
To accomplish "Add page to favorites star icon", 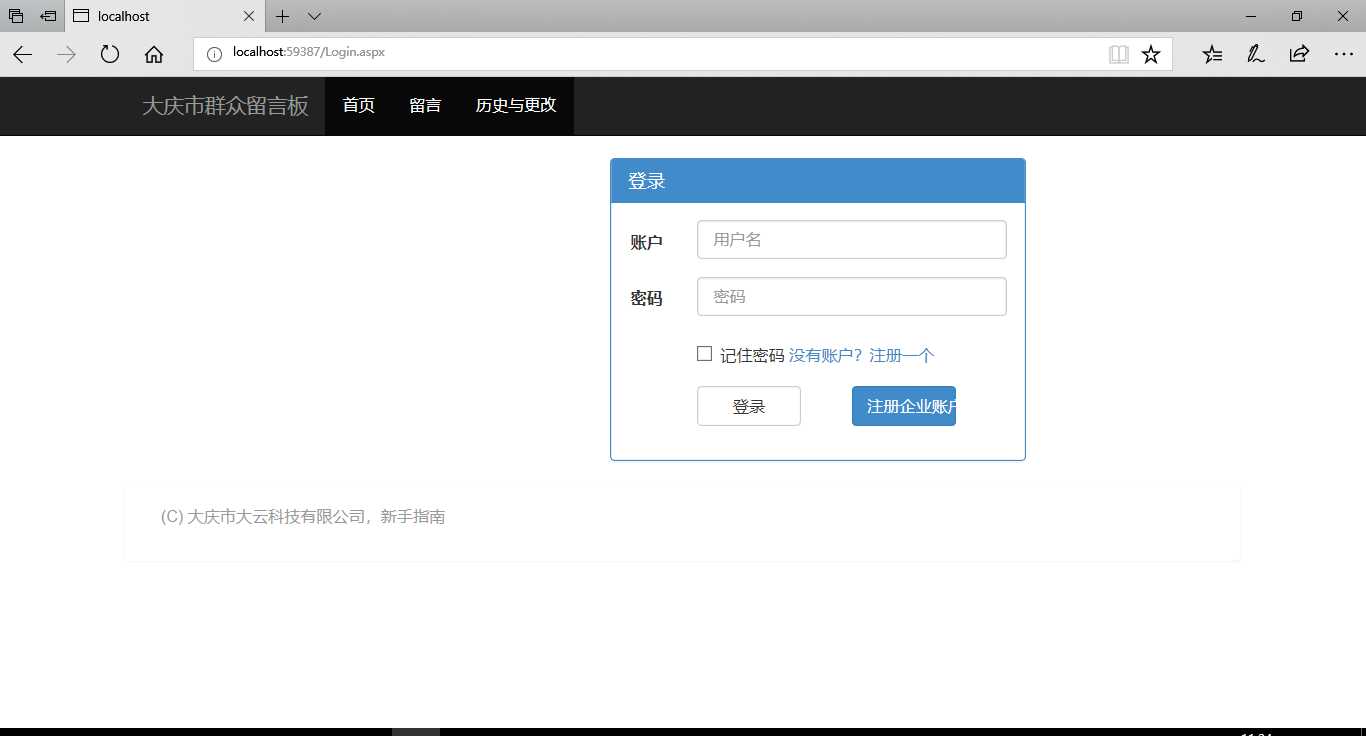I will [x=1151, y=54].
